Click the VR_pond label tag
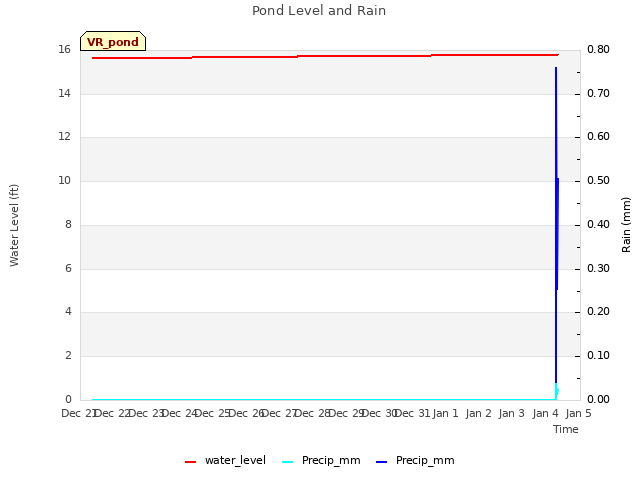640x480 pixels. click(113, 41)
